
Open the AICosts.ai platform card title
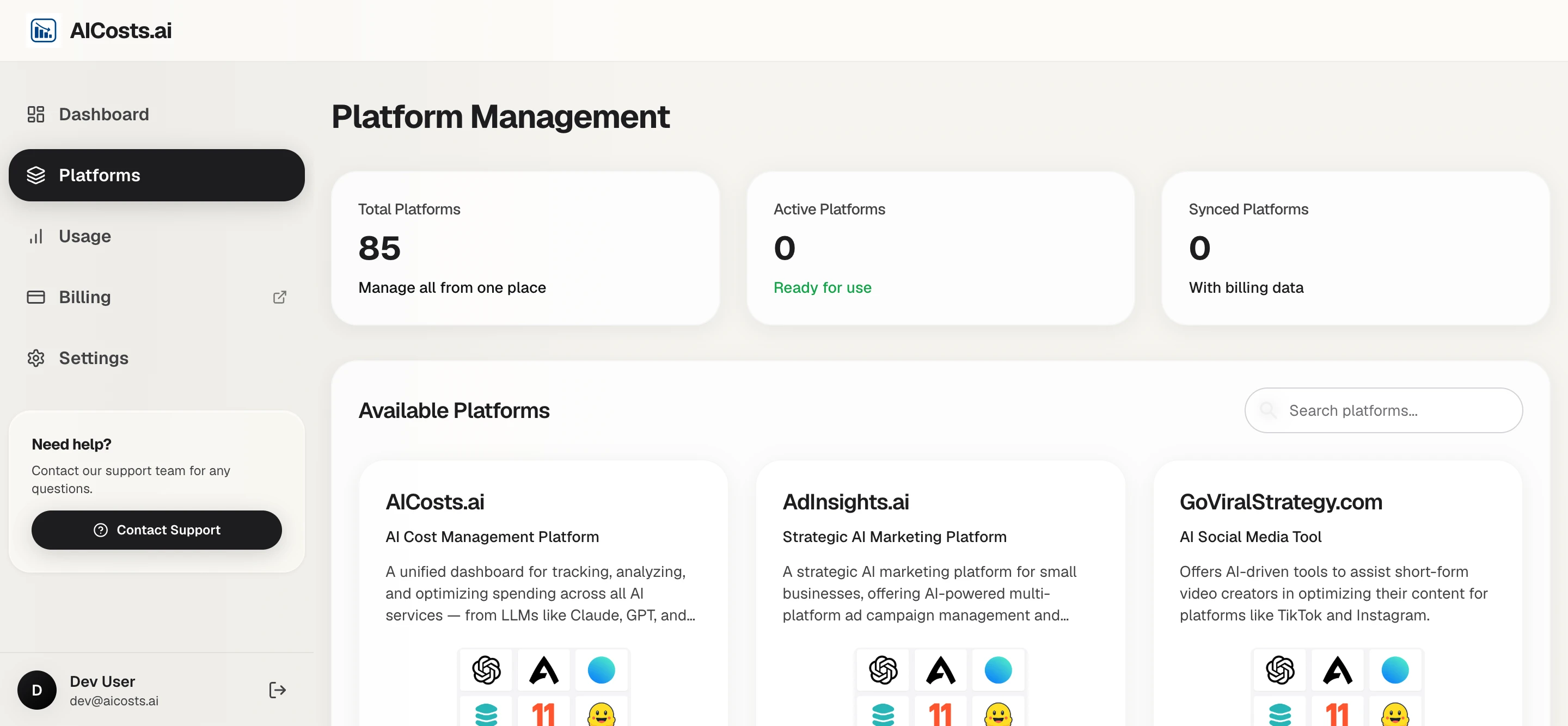(434, 502)
